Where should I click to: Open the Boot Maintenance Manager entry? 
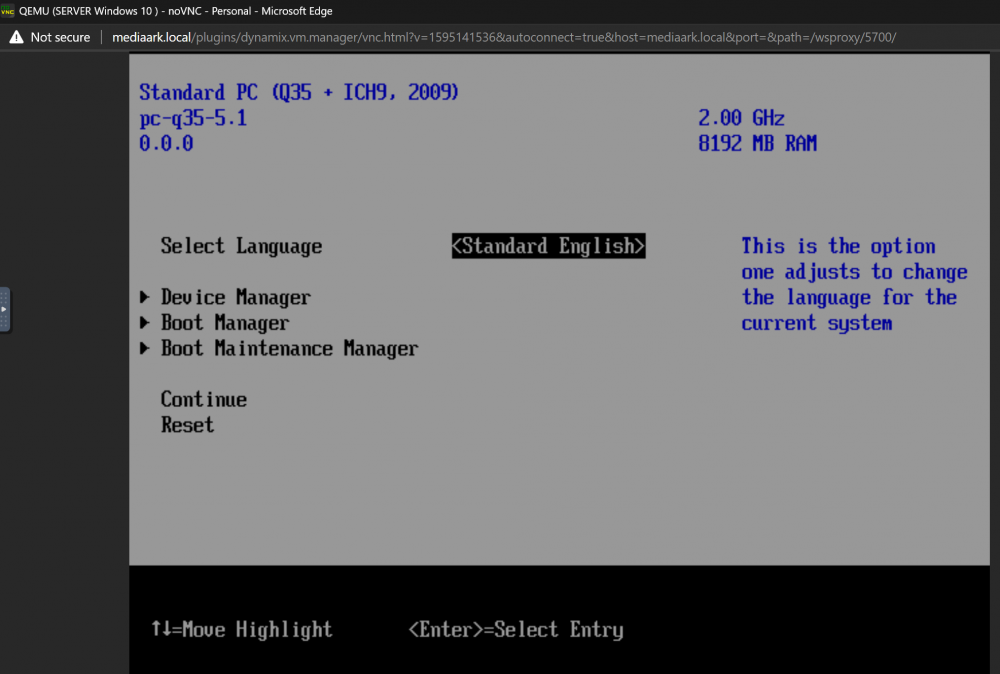tap(289, 349)
